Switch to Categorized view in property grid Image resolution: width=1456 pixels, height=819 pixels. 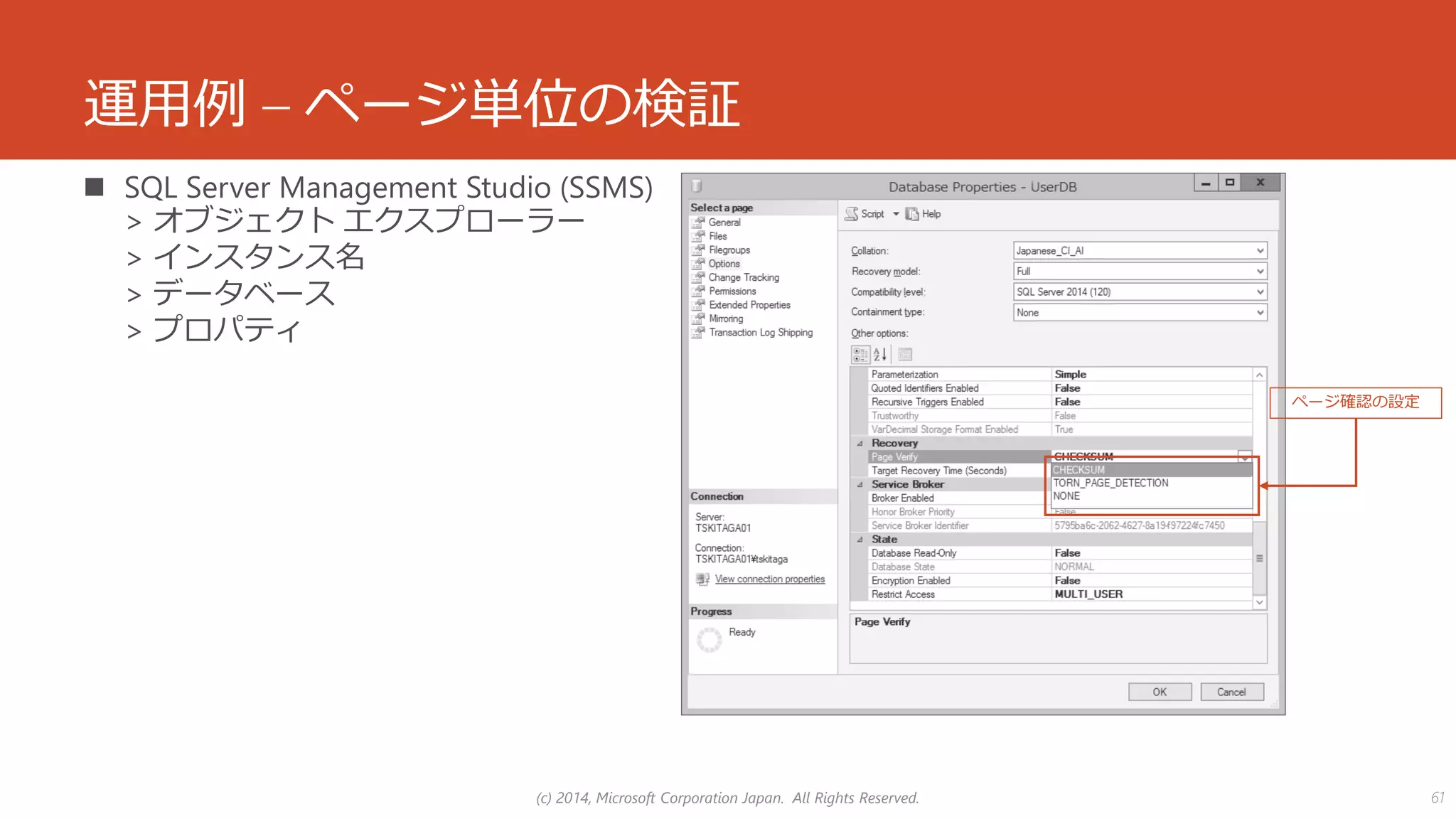860,354
